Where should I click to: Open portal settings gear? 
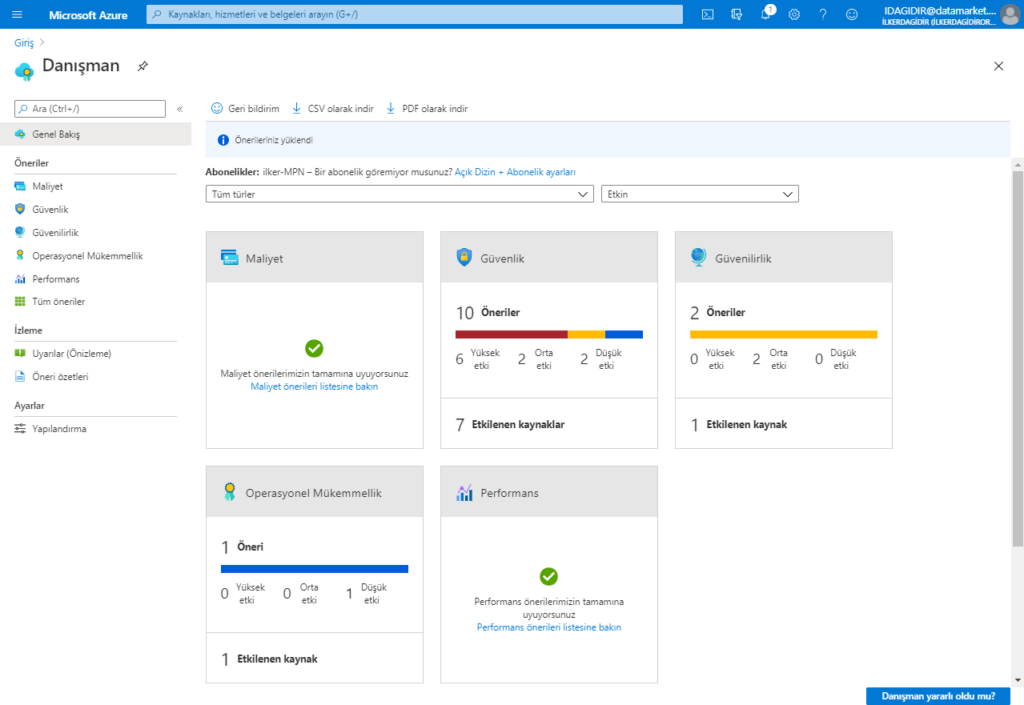[794, 14]
